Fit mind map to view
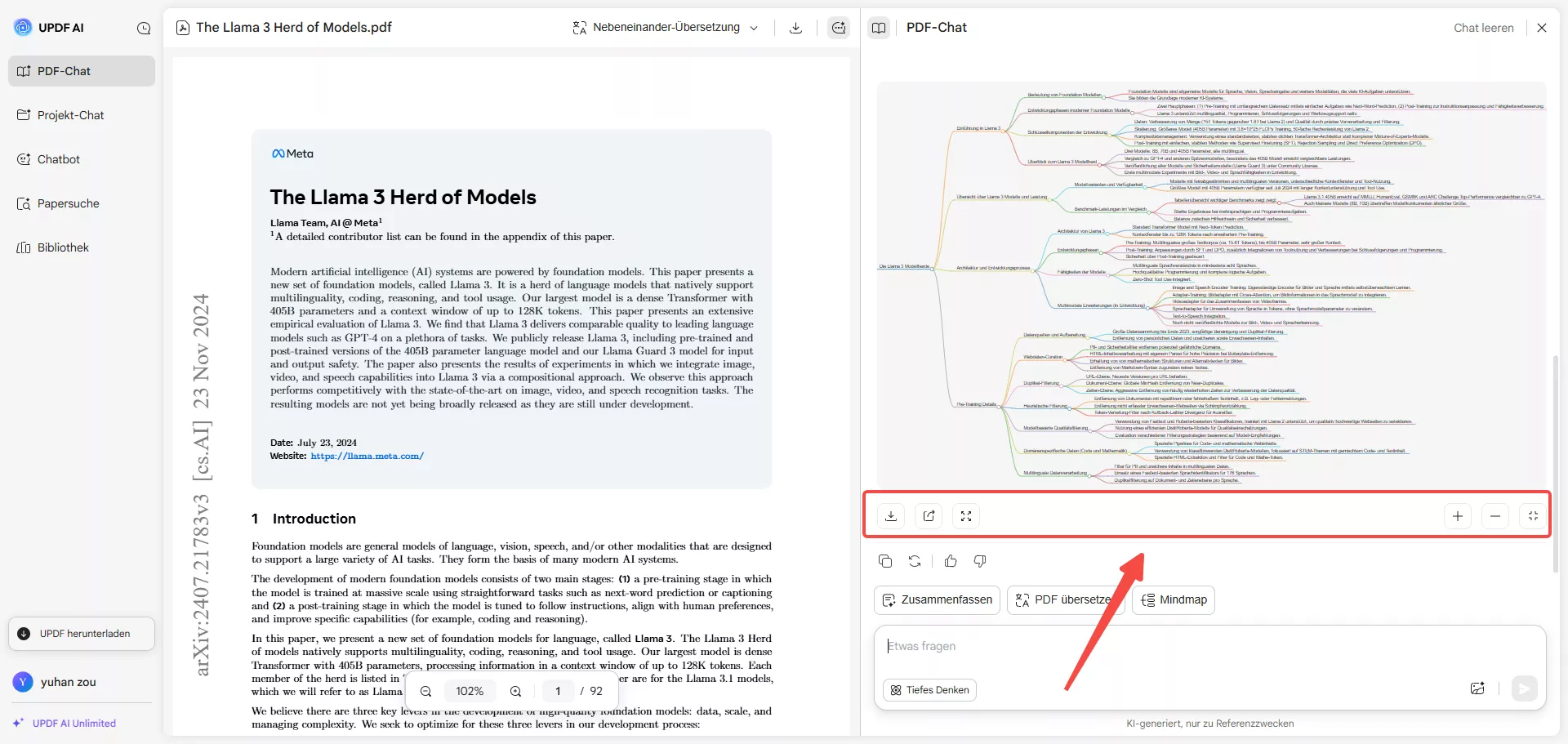 click(x=1533, y=516)
